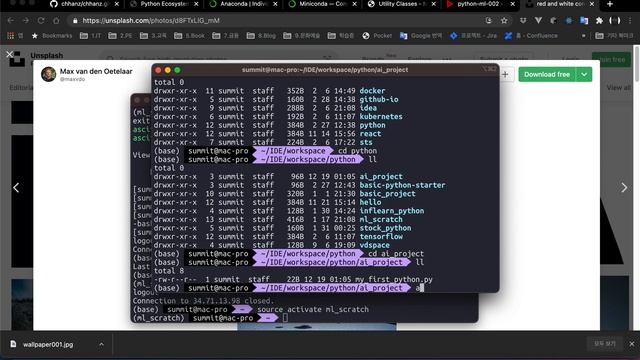Click the page vertical scrollbar
Viewport: 640px width, 360px height.
637,65
